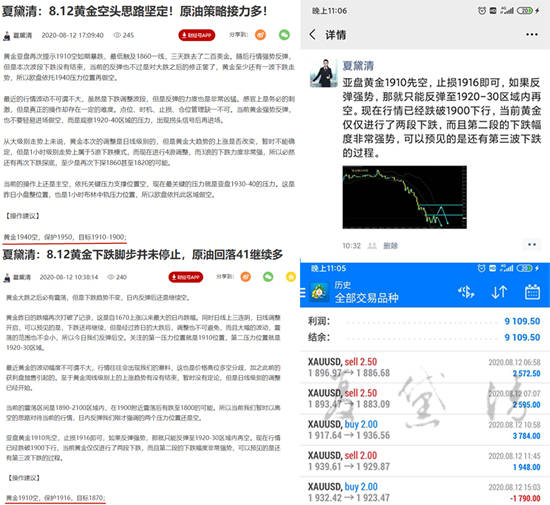Select the XAUUSD sell 2.00 trade at 1939.61

[425, 461]
